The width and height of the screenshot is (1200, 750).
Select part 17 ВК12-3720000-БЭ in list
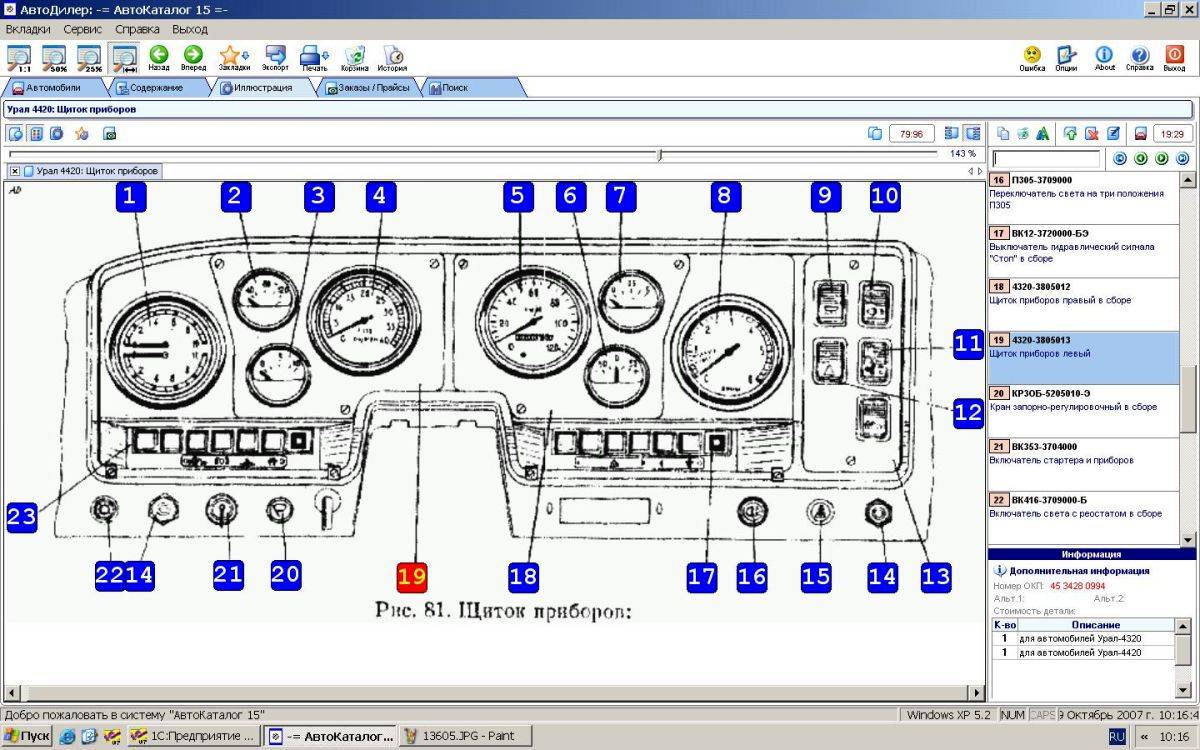tap(1083, 251)
